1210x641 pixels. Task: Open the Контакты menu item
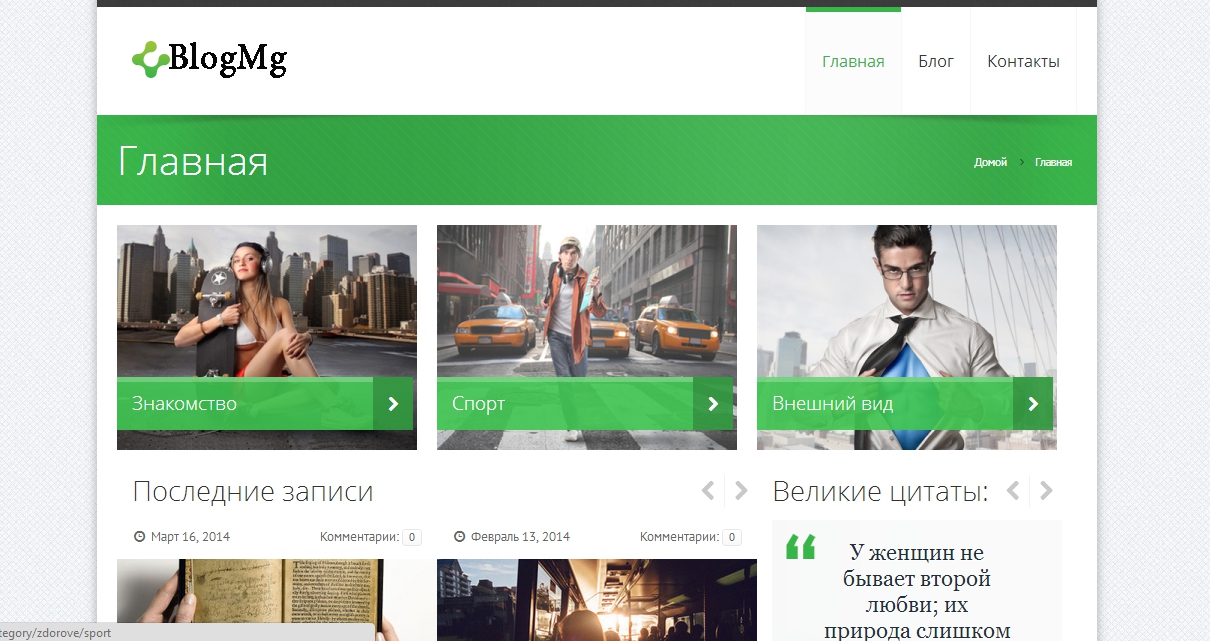(1023, 61)
